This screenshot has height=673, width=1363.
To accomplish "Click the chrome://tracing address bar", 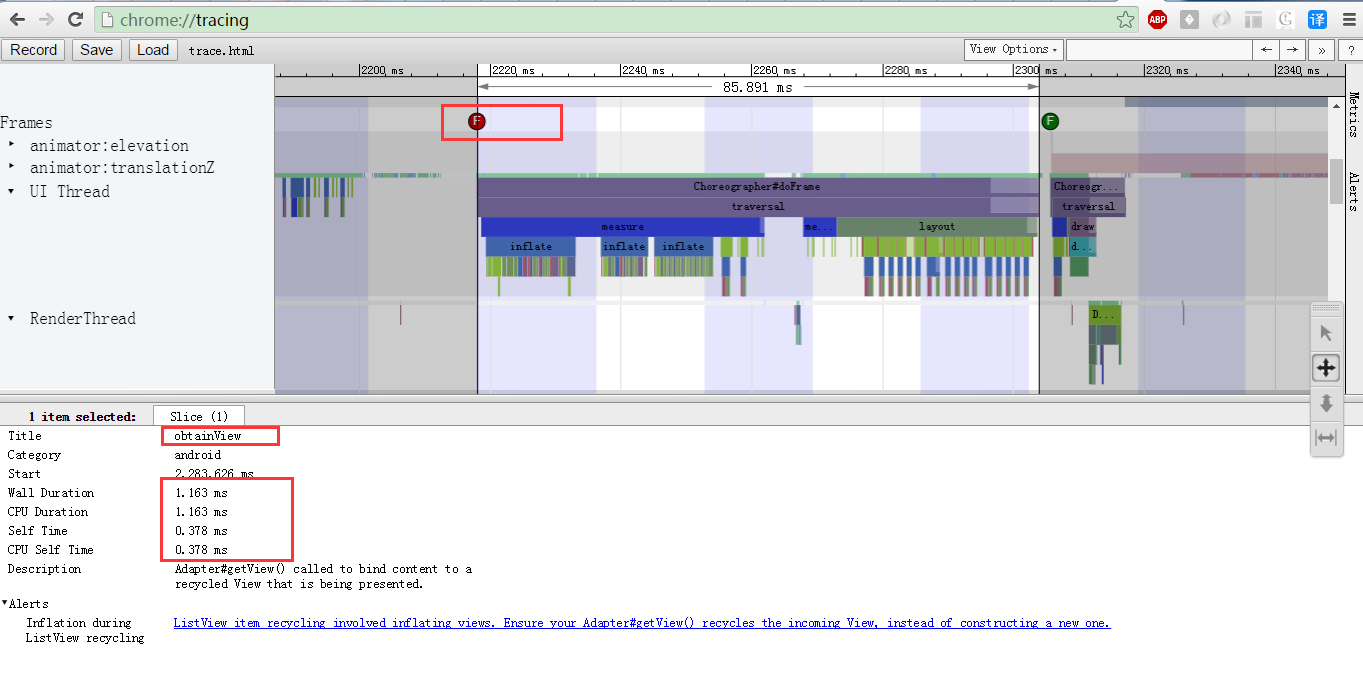I will (x=618, y=19).
